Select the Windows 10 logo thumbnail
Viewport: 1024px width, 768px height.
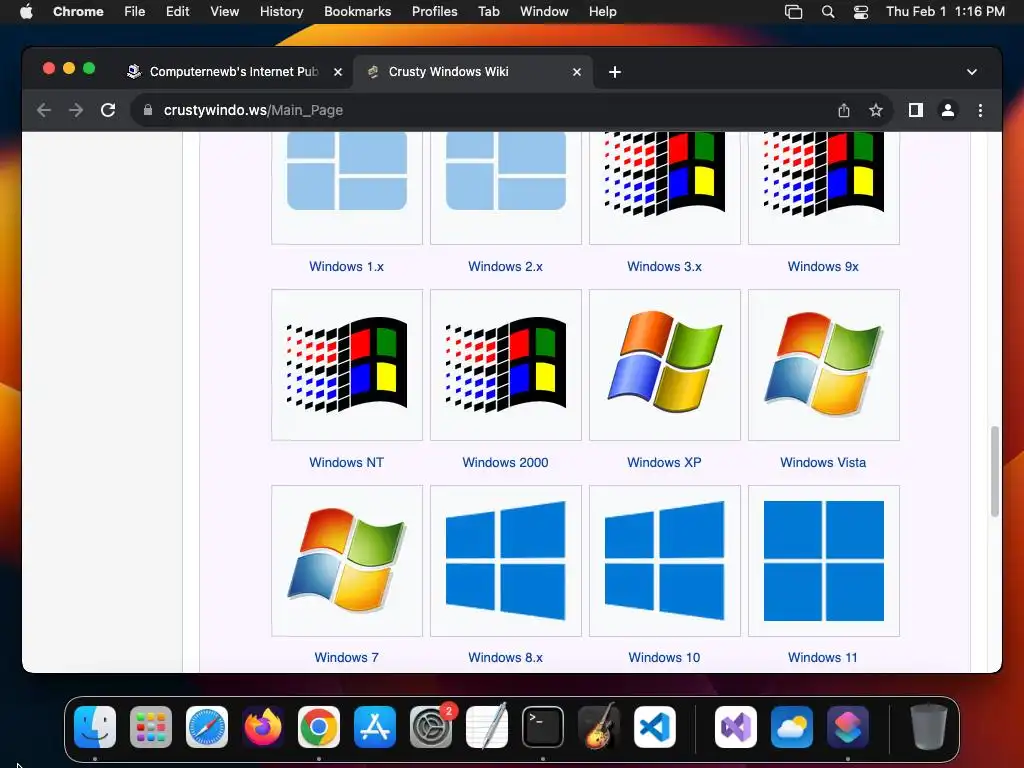[x=665, y=561]
